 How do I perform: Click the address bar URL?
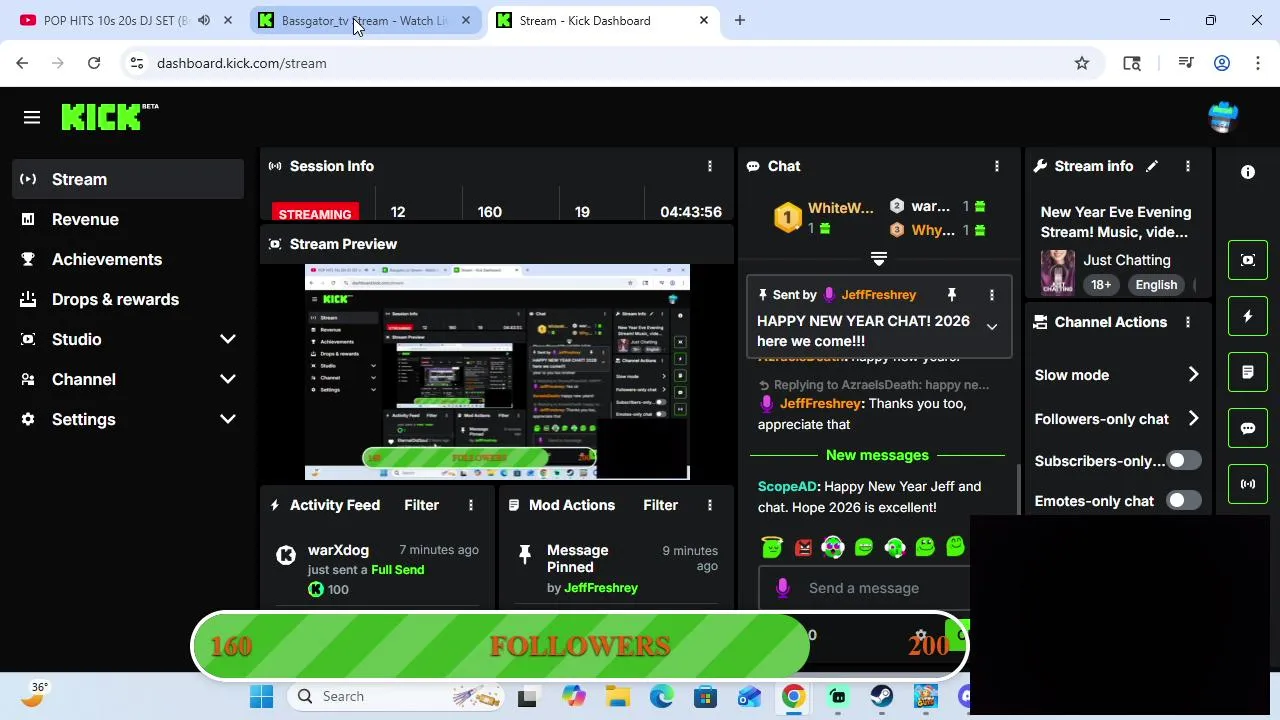(x=242, y=63)
